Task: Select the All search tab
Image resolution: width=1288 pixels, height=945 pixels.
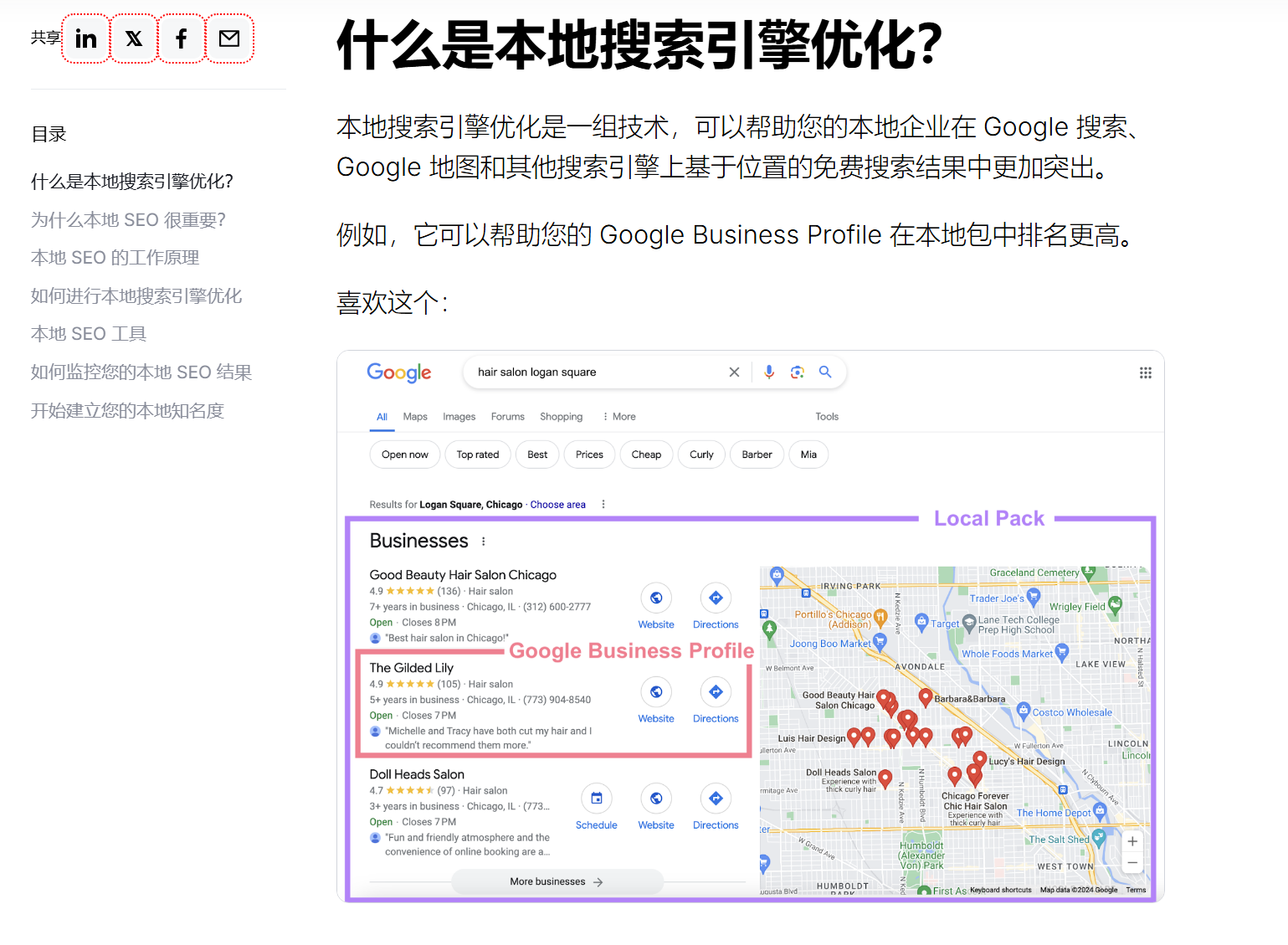Action: click(x=382, y=417)
